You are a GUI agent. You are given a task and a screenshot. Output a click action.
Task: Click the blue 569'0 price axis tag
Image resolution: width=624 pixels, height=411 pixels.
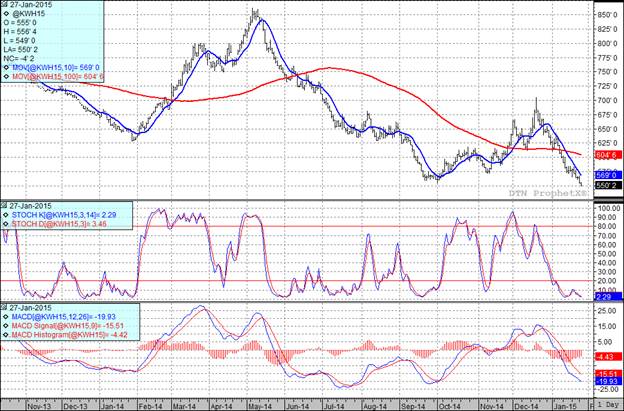click(608, 175)
